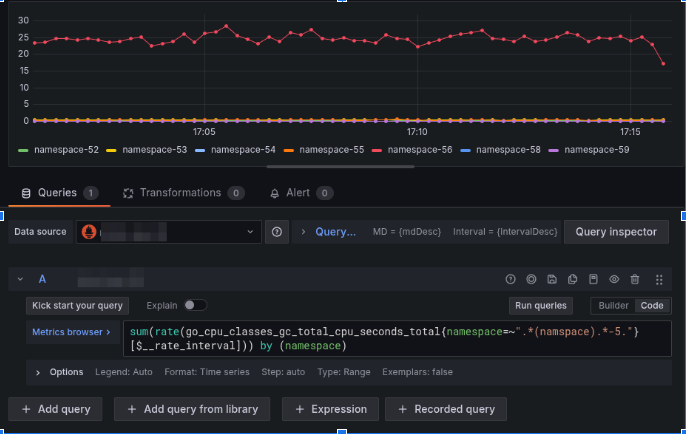Delete query A with the trash icon
The height and width of the screenshot is (434, 686).
point(635,280)
